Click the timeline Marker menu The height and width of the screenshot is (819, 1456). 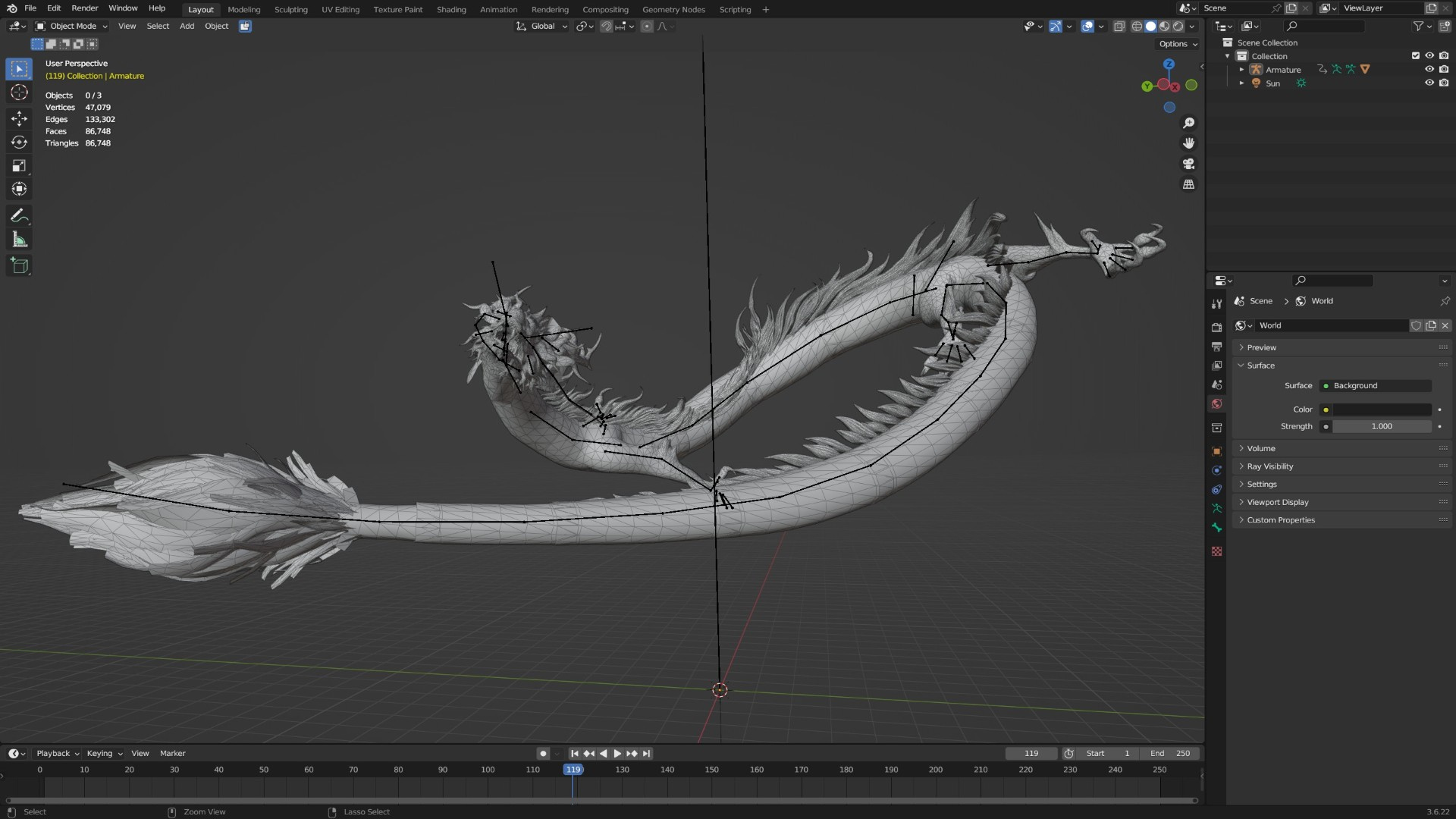coord(173,753)
